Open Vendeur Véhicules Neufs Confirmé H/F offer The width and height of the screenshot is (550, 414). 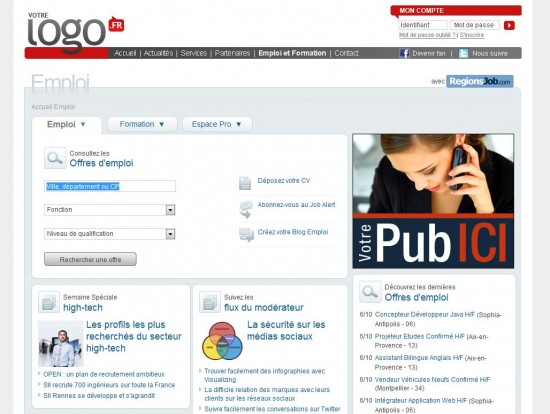pos(432,379)
